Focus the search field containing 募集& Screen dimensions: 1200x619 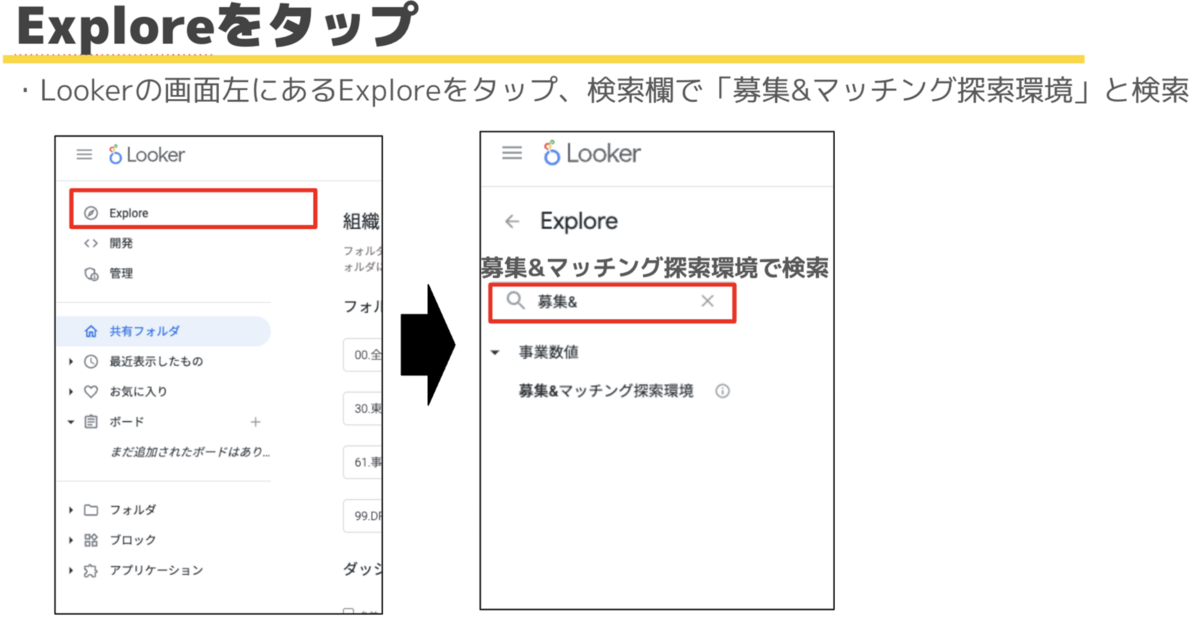(612, 303)
